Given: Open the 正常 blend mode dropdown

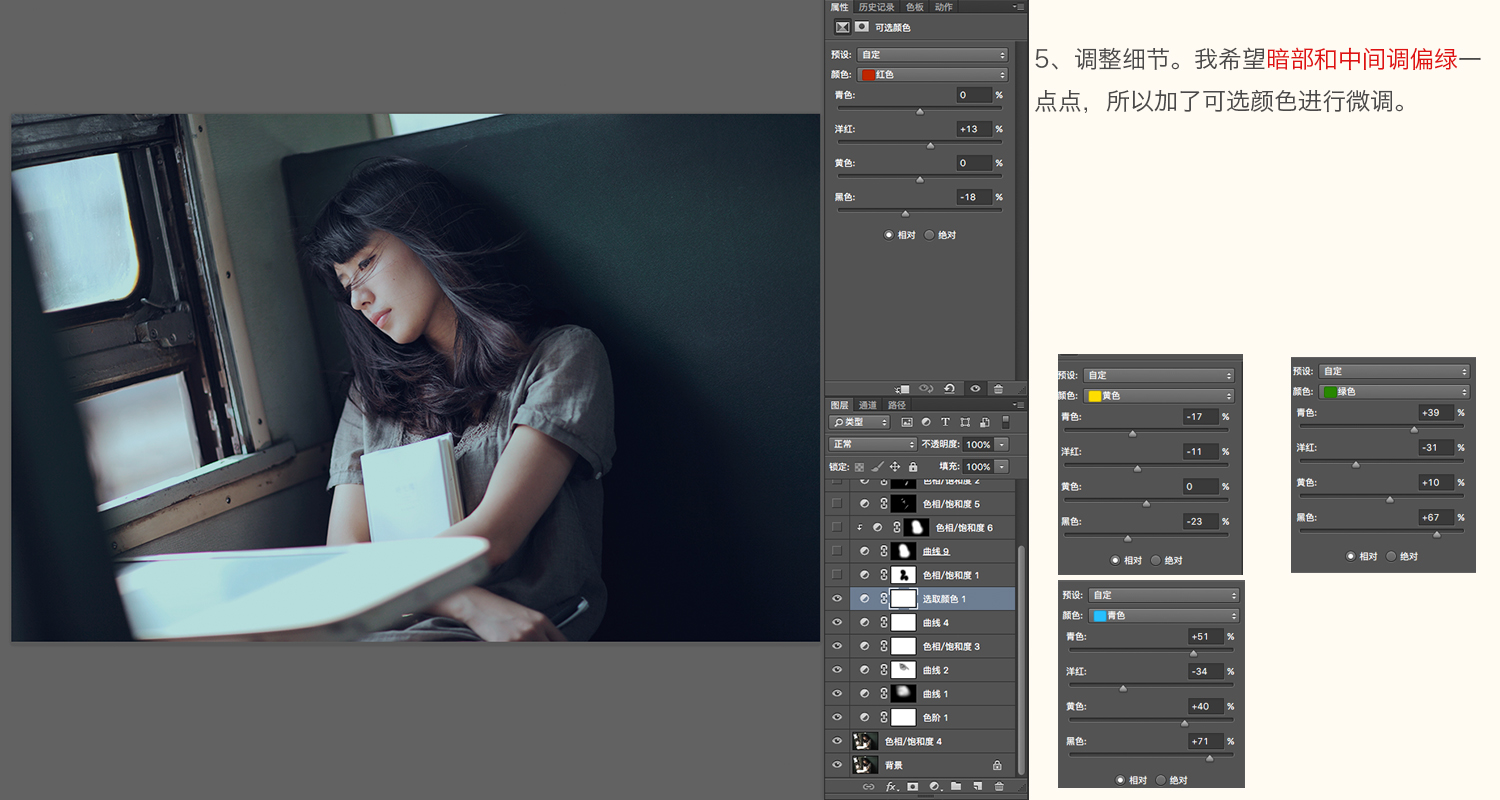Looking at the screenshot, I should click(x=872, y=444).
